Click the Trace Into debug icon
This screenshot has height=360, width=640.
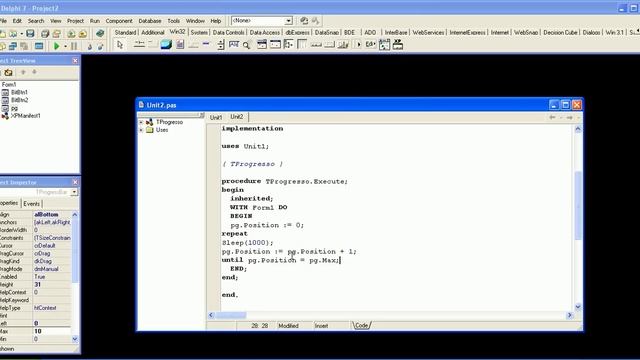pos(89,47)
